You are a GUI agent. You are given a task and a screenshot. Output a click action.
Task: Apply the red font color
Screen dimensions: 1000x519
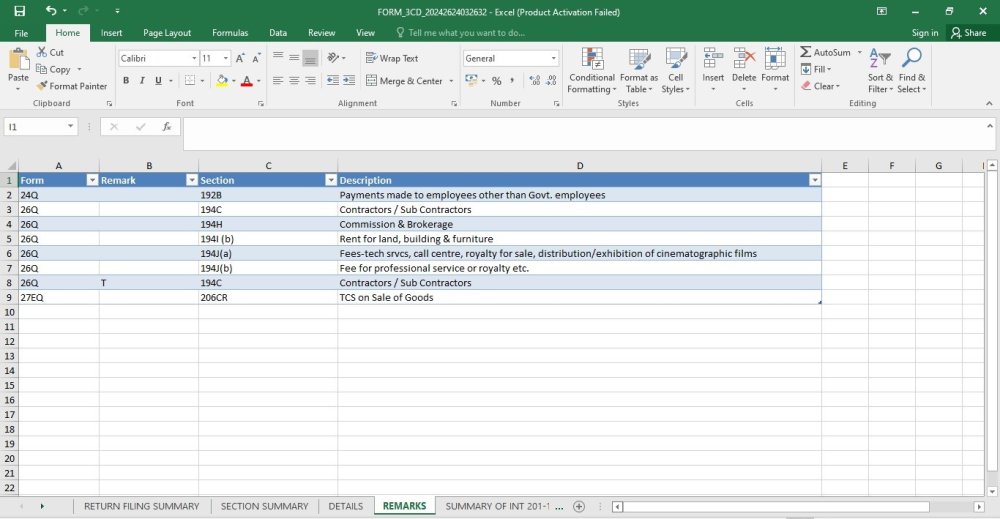point(247,80)
